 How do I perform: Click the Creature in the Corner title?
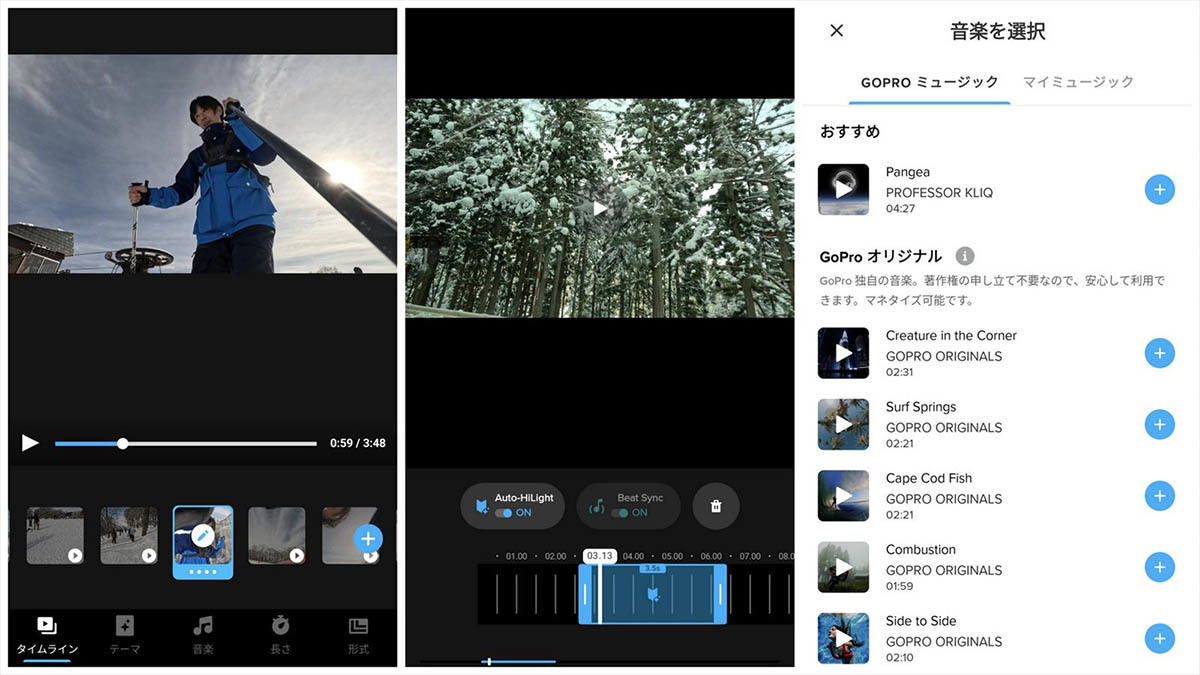(x=951, y=336)
